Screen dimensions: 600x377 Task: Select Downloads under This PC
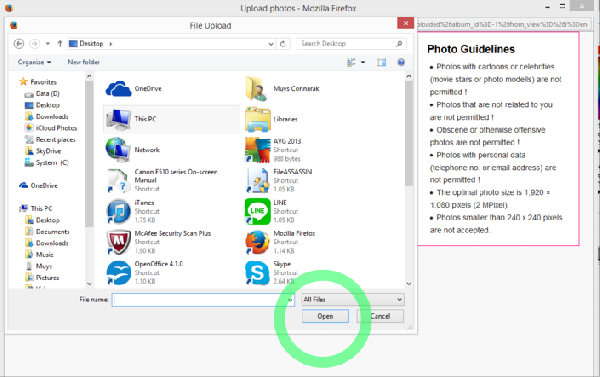click(47, 243)
